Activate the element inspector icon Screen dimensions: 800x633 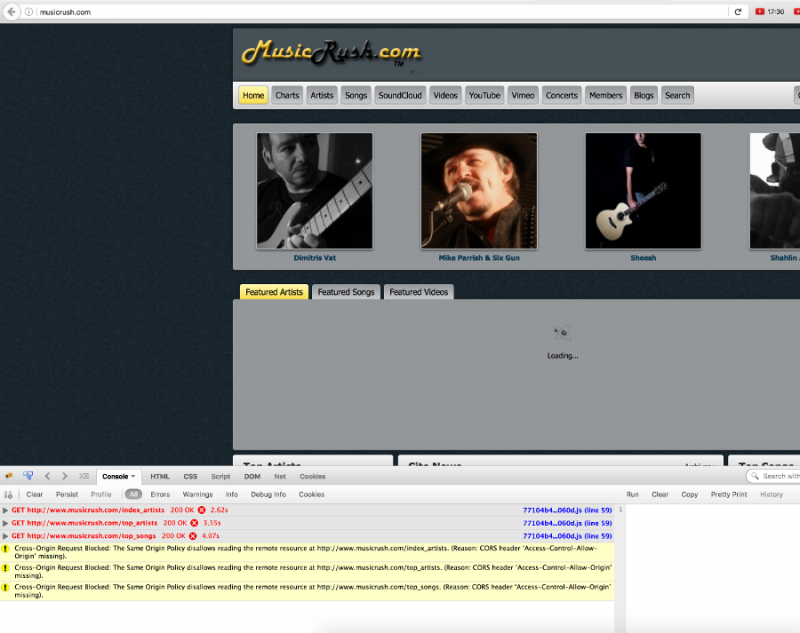pyautogui.click(x=28, y=476)
